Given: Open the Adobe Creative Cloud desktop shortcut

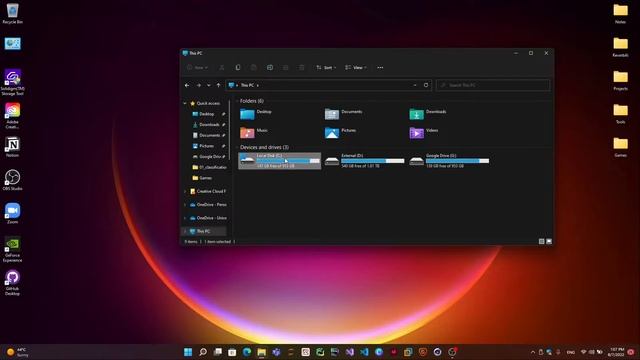Looking at the screenshot, I should pos(13,116).
